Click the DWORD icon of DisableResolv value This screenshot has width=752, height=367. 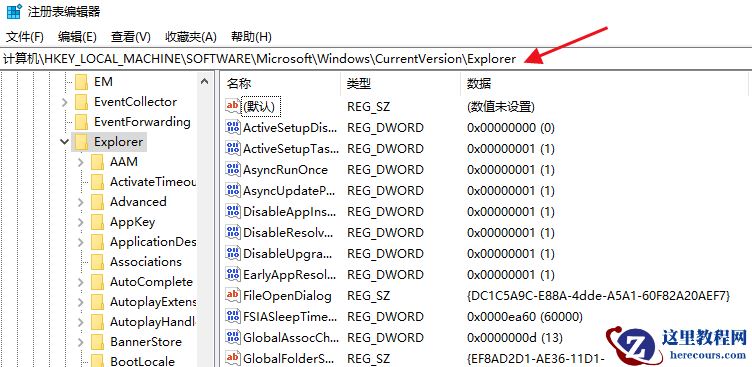pyautogui.click(x=233, y=233)
